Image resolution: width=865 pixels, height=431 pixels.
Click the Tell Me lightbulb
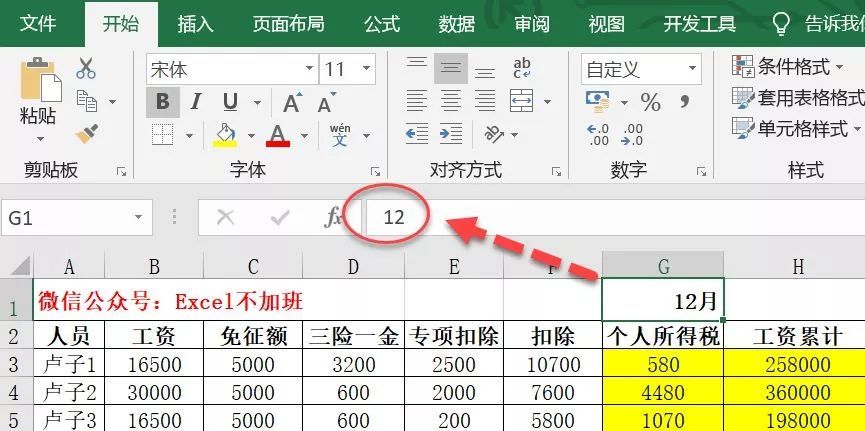tap(781, 24)
